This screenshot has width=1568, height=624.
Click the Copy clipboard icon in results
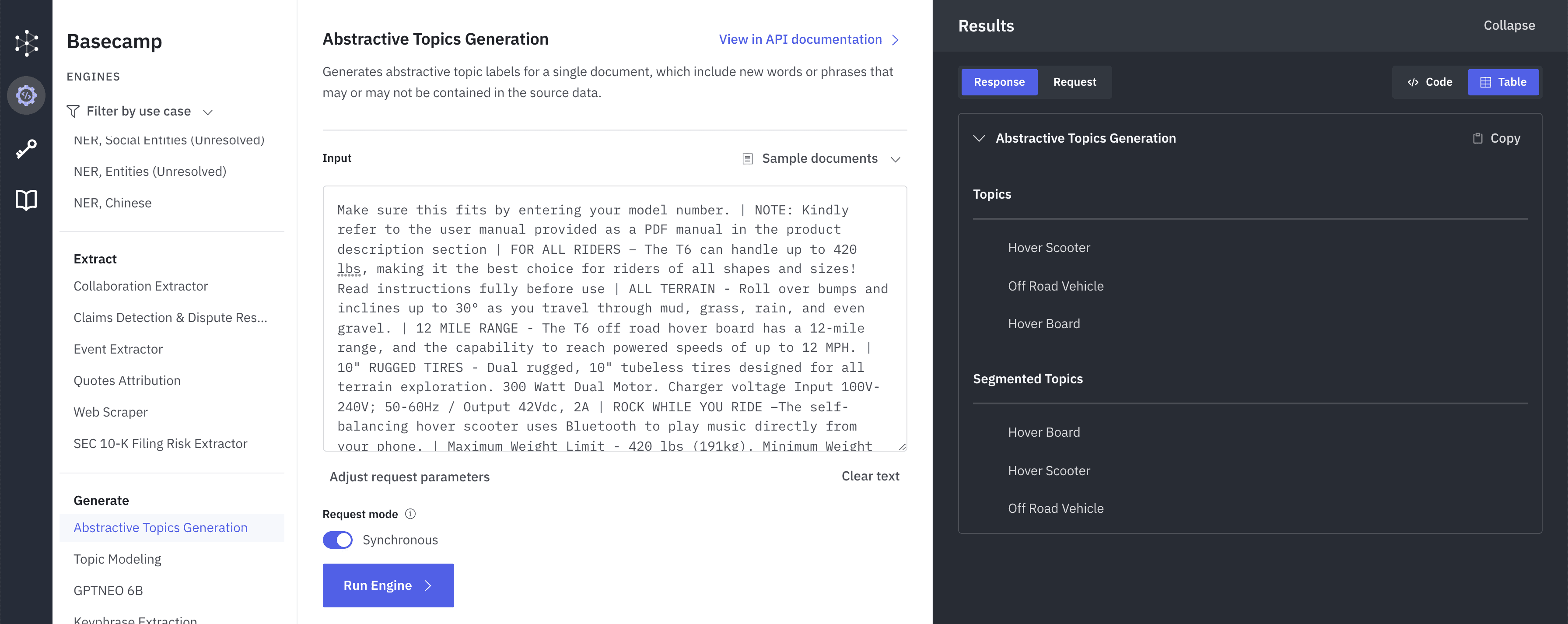click(x=1477, y=138)
